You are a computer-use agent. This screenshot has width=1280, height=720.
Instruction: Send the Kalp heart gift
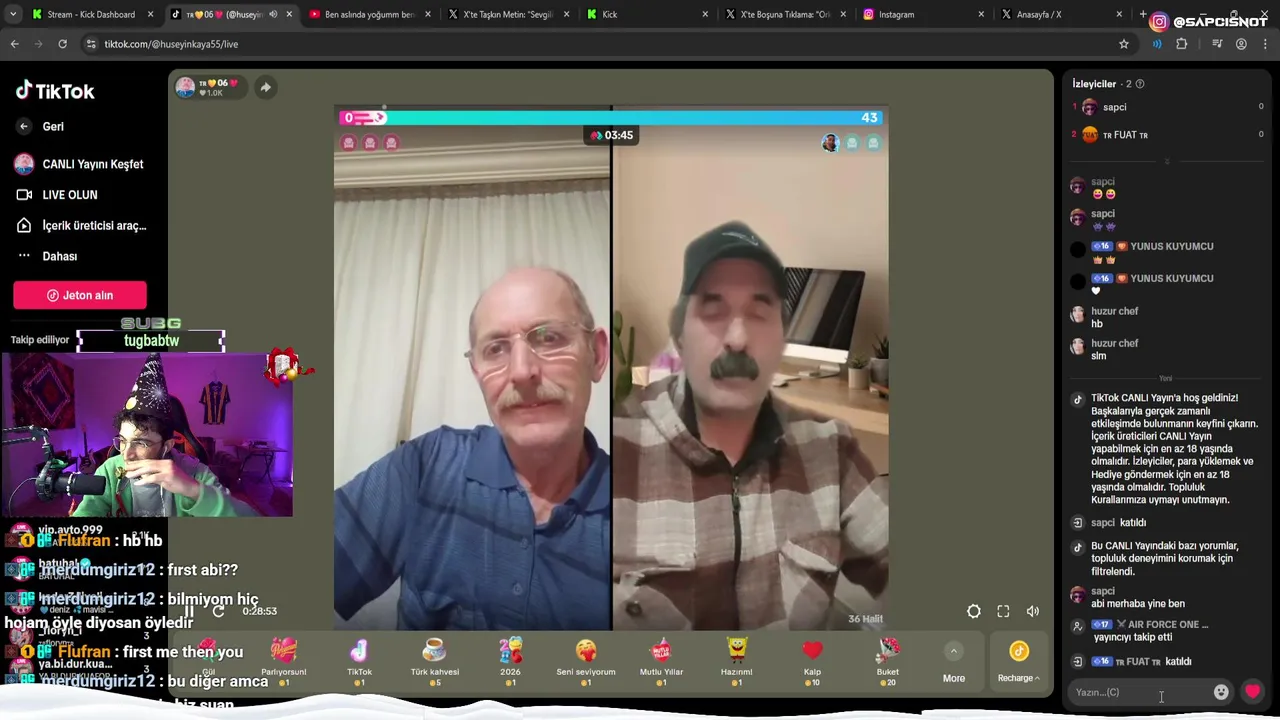[x=812, y=661]
